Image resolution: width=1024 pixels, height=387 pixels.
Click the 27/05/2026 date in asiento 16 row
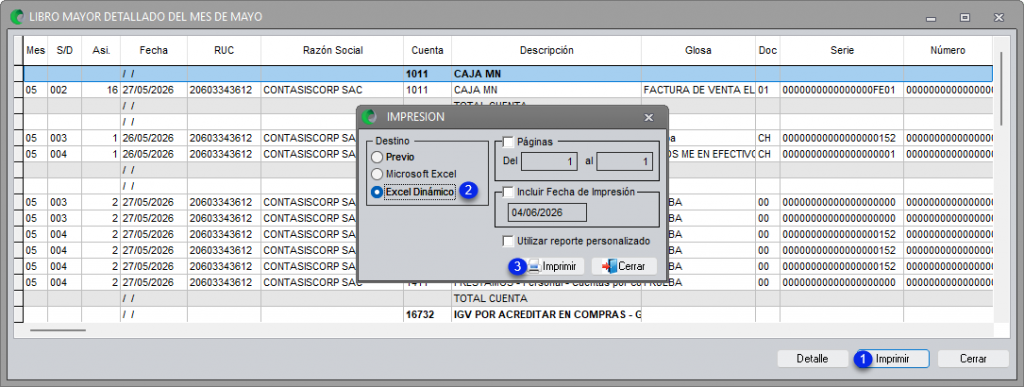tap(153, 89)
